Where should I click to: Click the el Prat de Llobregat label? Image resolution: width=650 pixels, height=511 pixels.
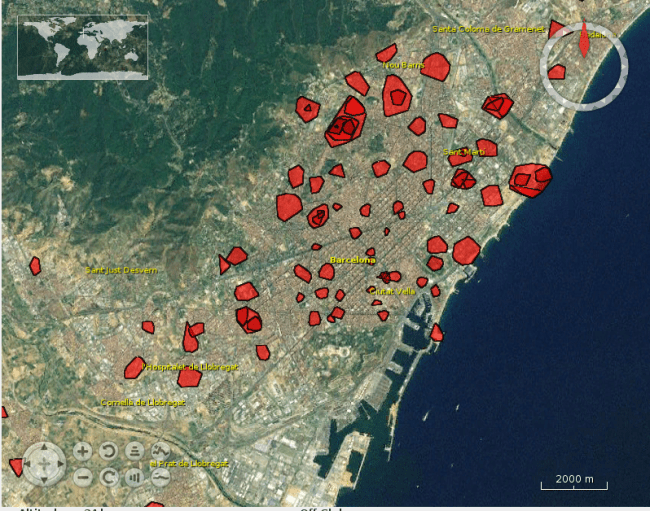click(x=189, y=463)
